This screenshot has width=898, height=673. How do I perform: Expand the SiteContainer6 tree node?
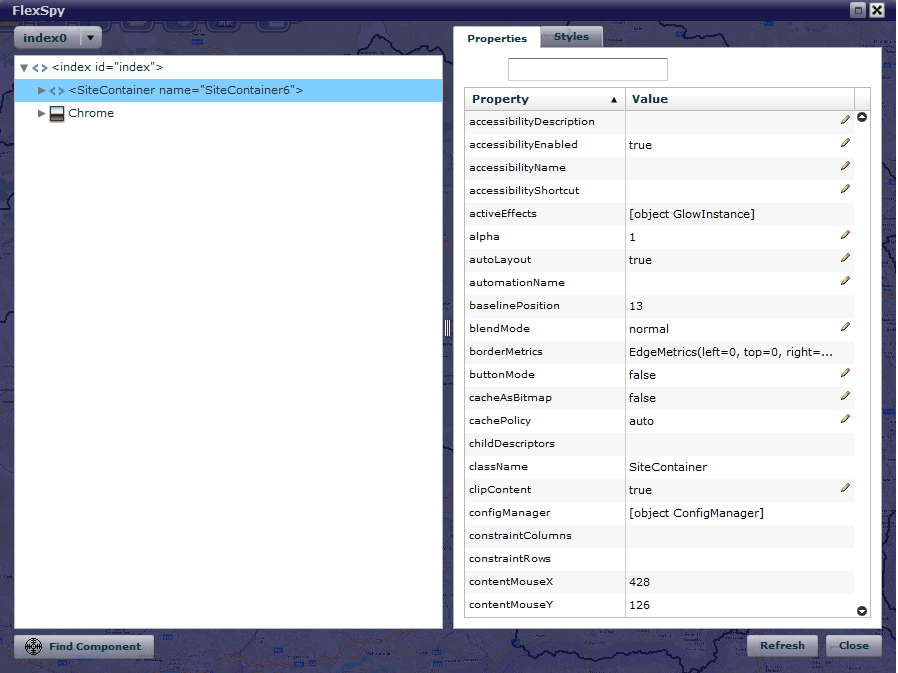point(41,91)
